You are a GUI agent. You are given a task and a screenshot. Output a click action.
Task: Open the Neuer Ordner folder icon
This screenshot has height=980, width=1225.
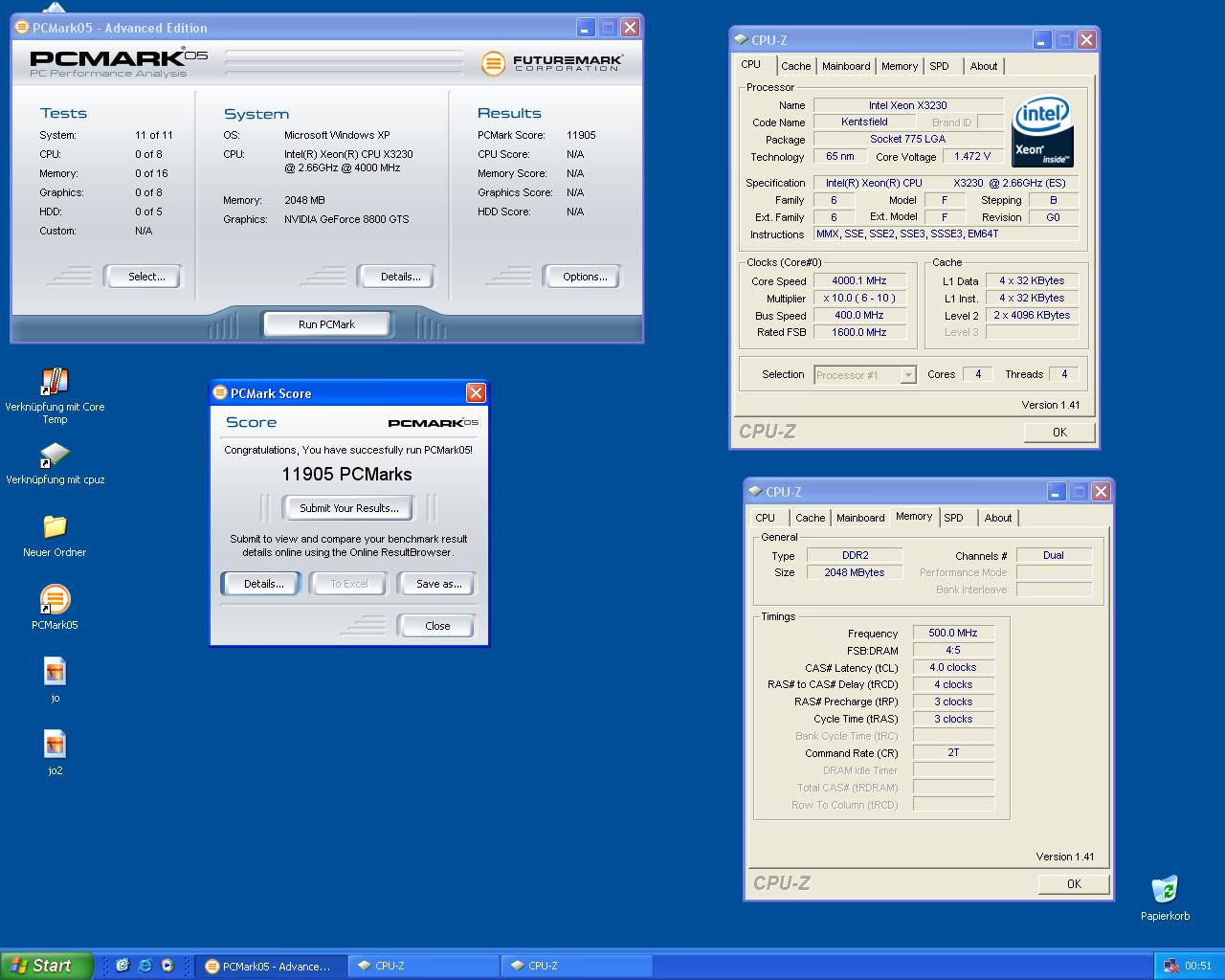click(x=55, y=526)
